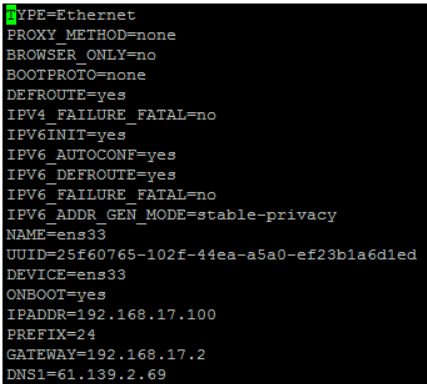Click the GATEWAY 192.168.17.2 value
This screenshot has height=384, width=427.
(146, 355)
